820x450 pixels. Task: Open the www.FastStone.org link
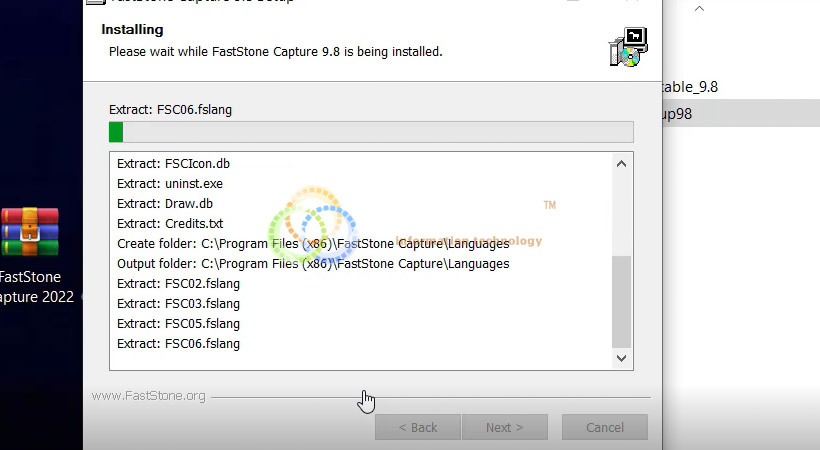point(149,396)
